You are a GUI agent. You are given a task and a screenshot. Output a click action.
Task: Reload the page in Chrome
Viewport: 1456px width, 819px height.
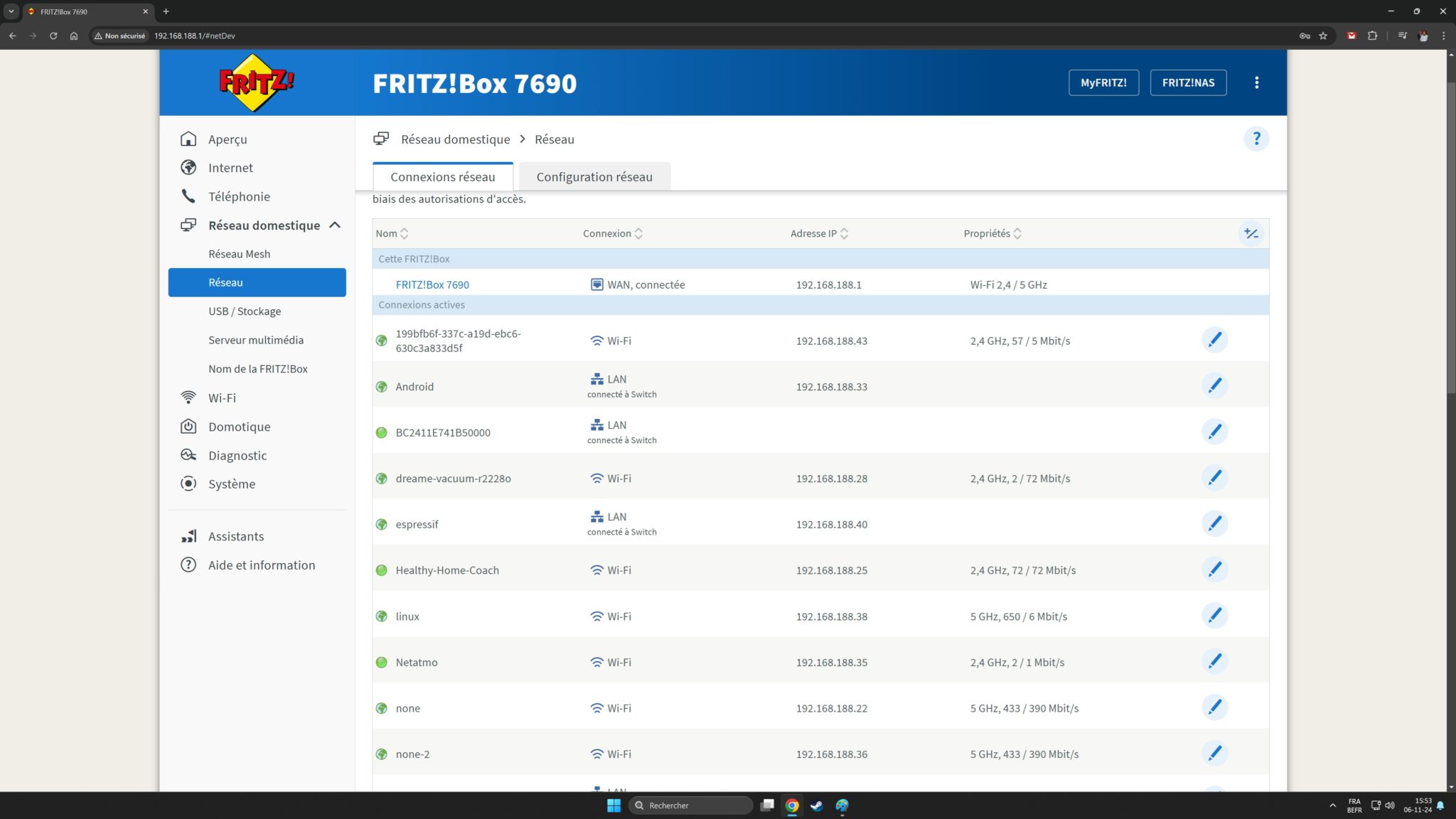coord(53,36)
